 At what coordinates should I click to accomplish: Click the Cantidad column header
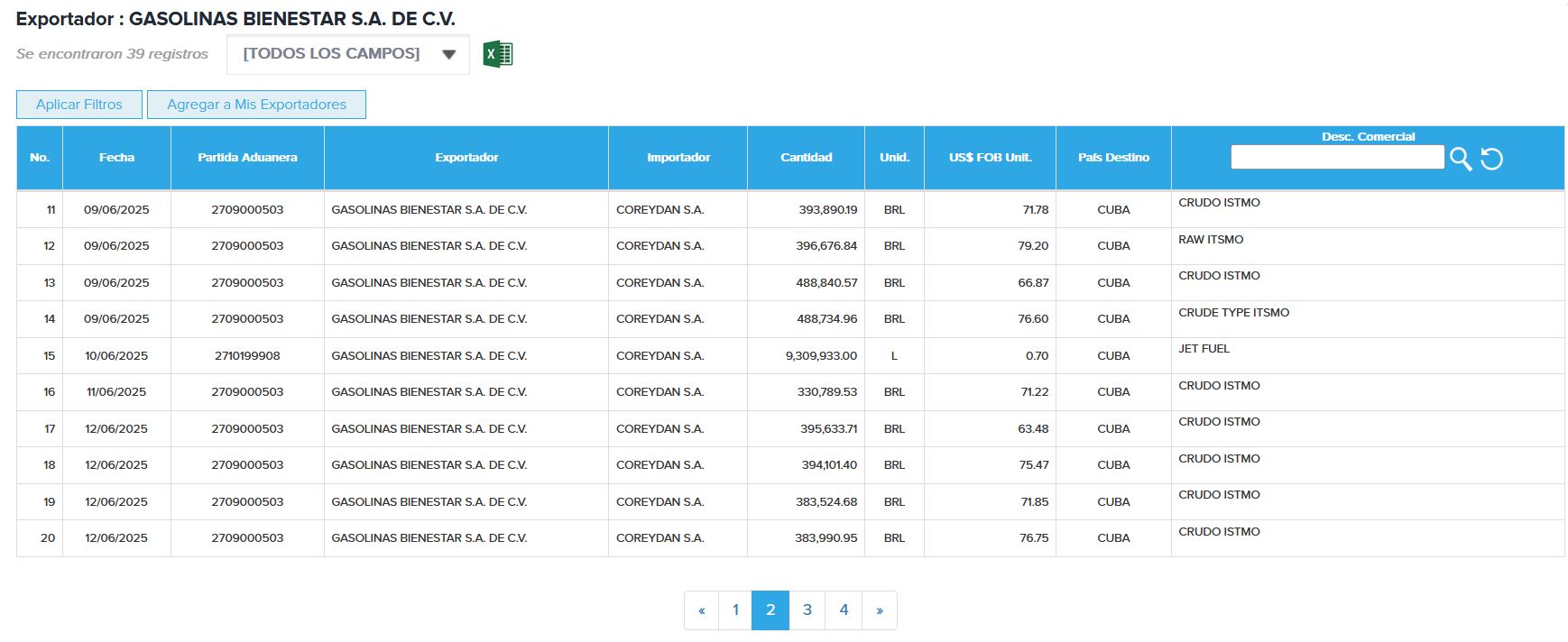click(807, 158)
